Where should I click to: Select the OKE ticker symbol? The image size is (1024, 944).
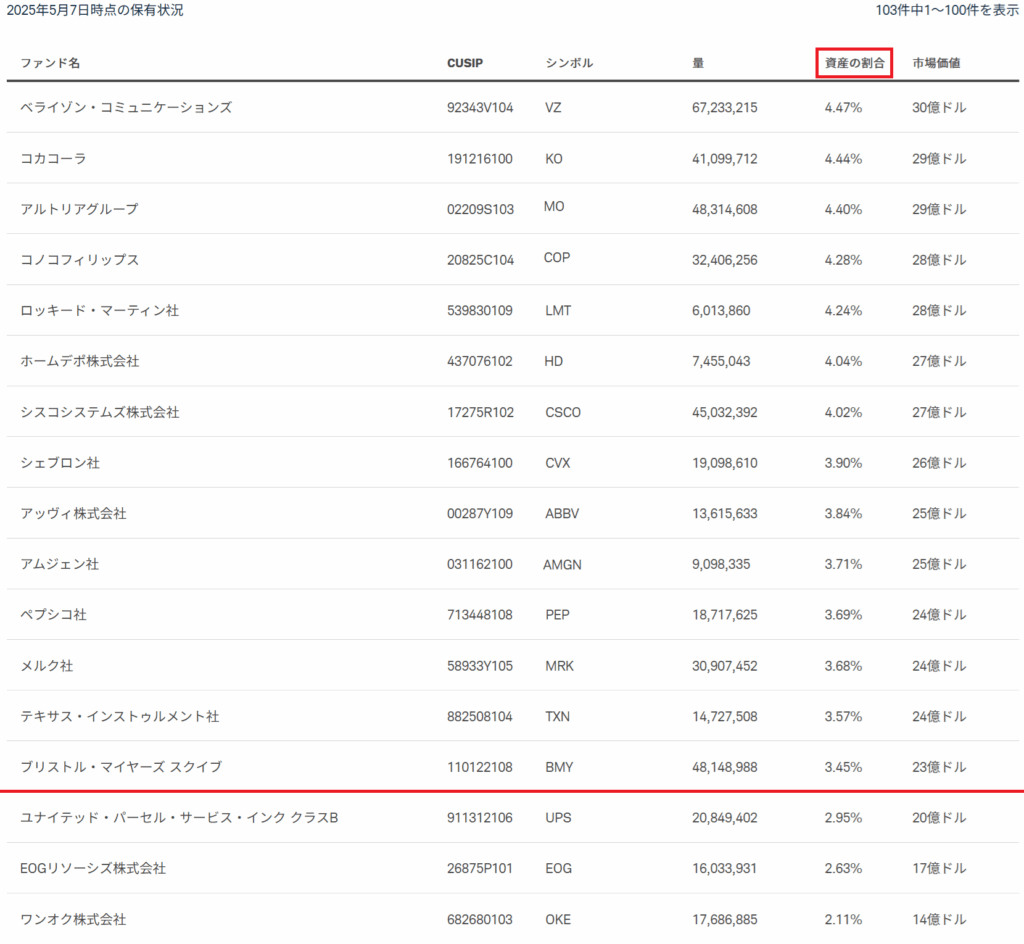(x=558, y=920)
